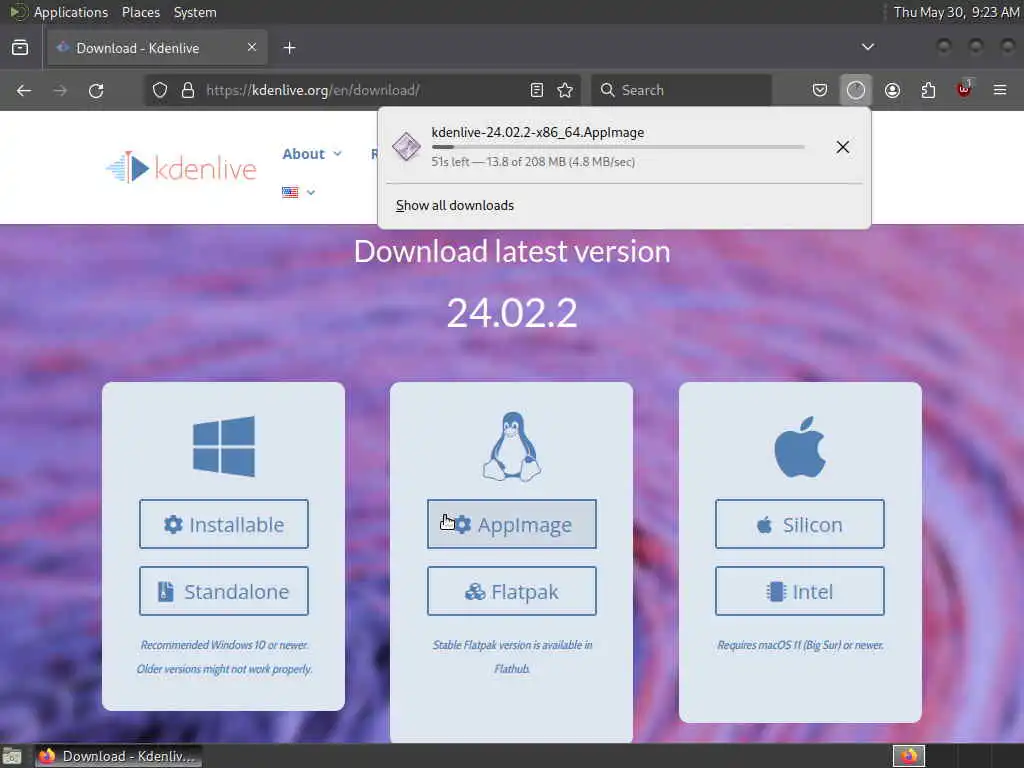The width and height of the screenshot is (1024, 768).
Task: Go back with the browser back arrow
Action: 24,90
